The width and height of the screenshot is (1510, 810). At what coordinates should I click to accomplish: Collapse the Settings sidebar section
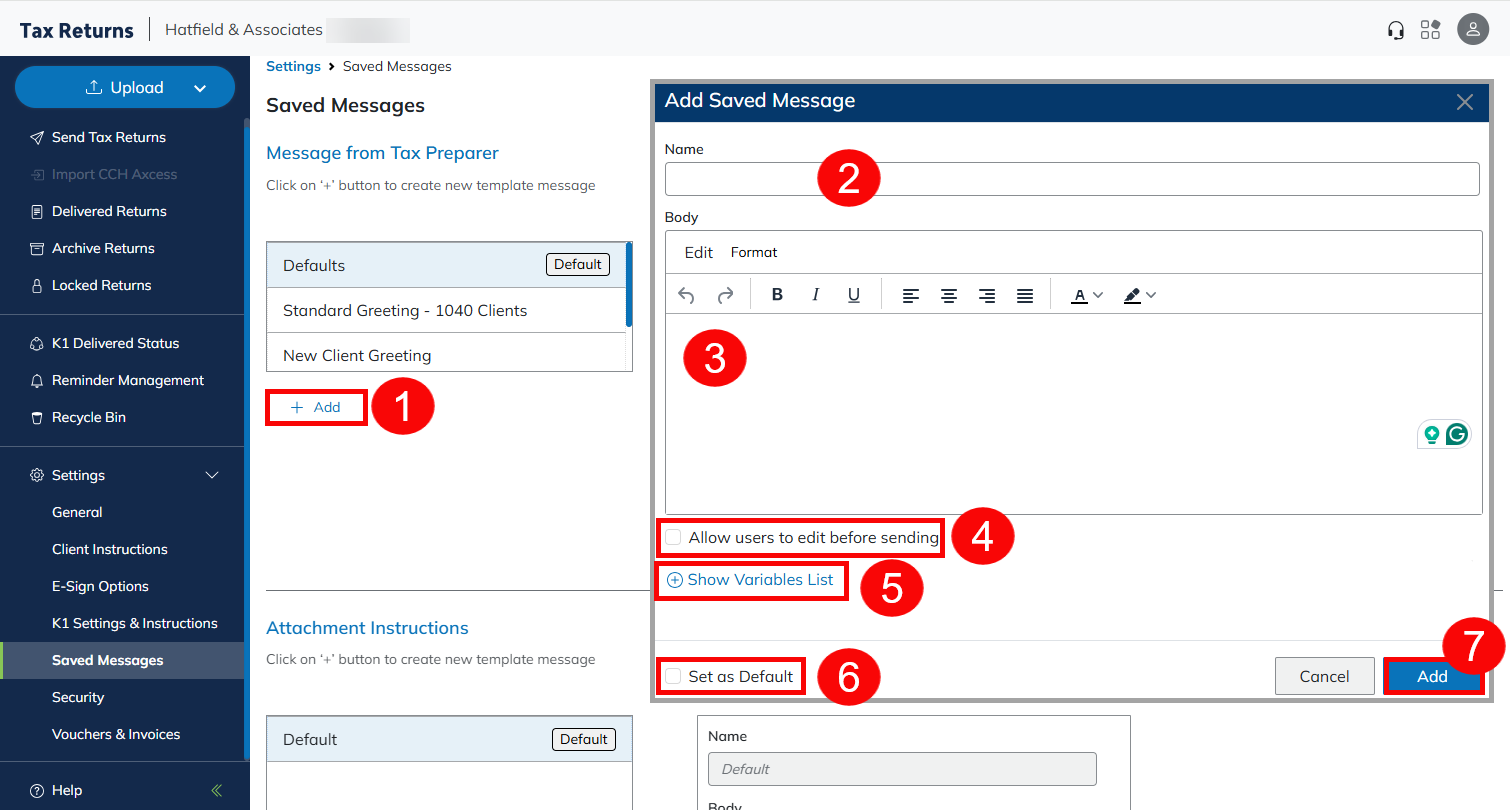(x=212, y=475)
